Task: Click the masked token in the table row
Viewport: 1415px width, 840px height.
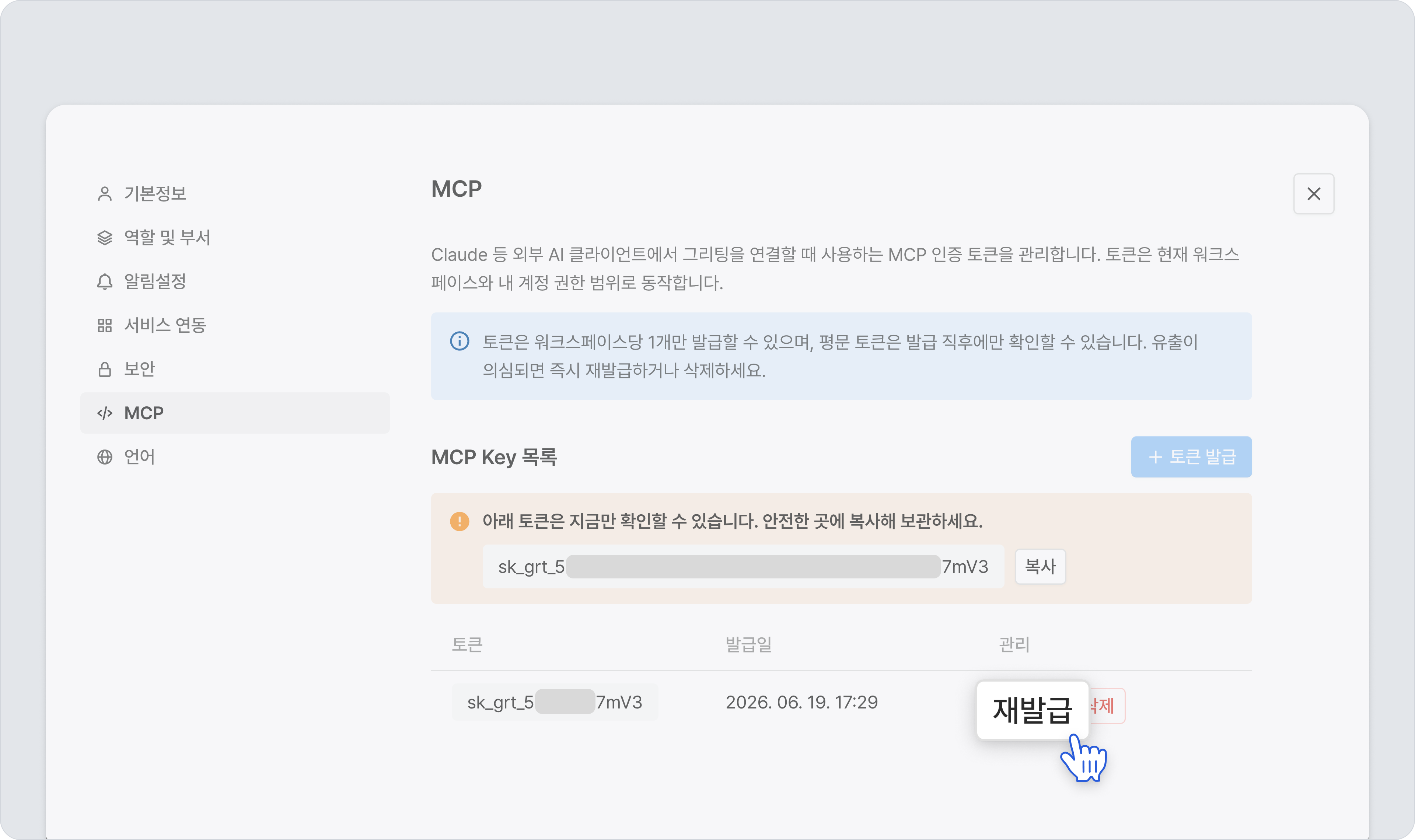Action: [555, 702]
